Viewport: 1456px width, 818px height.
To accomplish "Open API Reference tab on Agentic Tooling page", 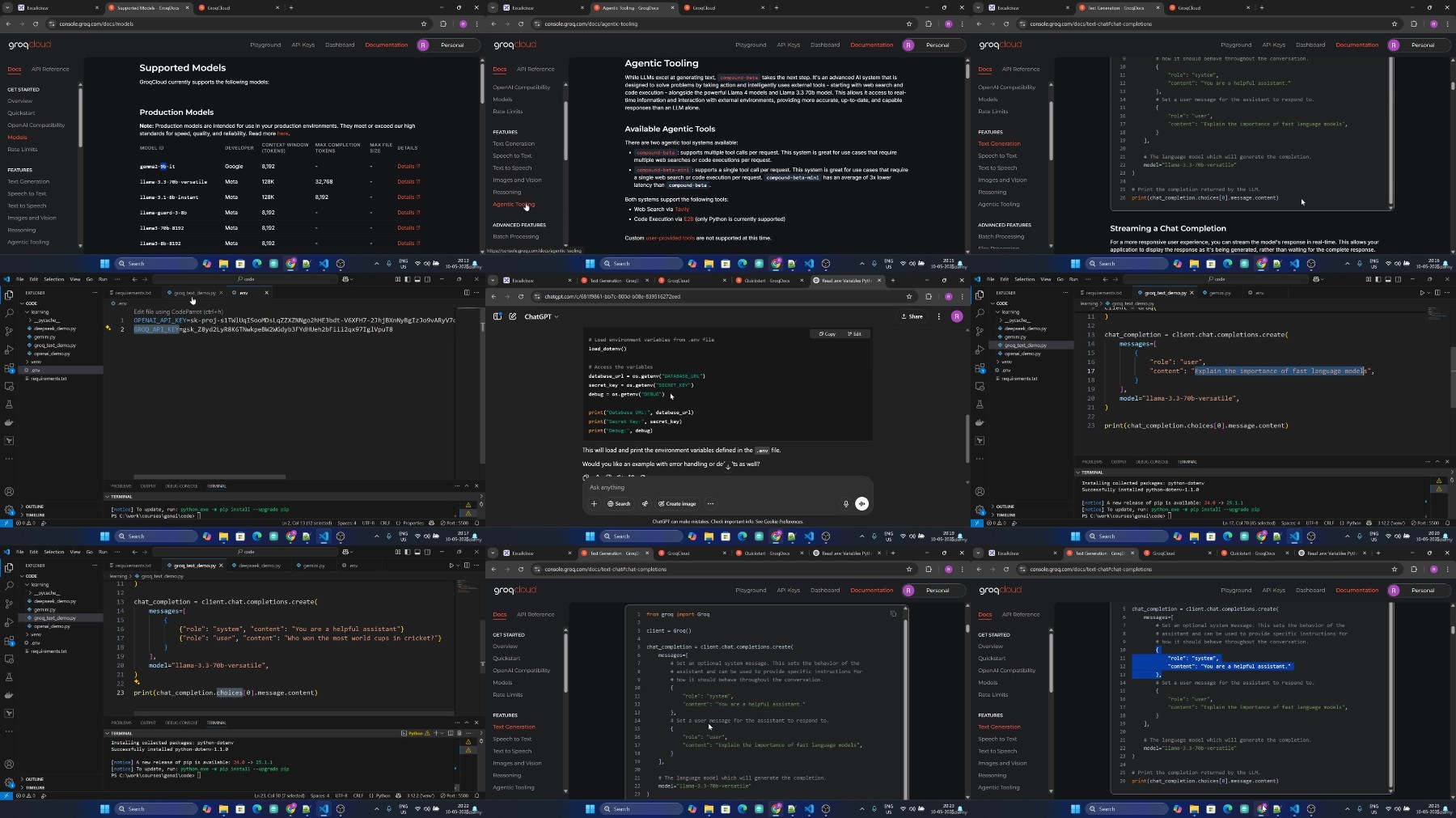I will 535,69.
